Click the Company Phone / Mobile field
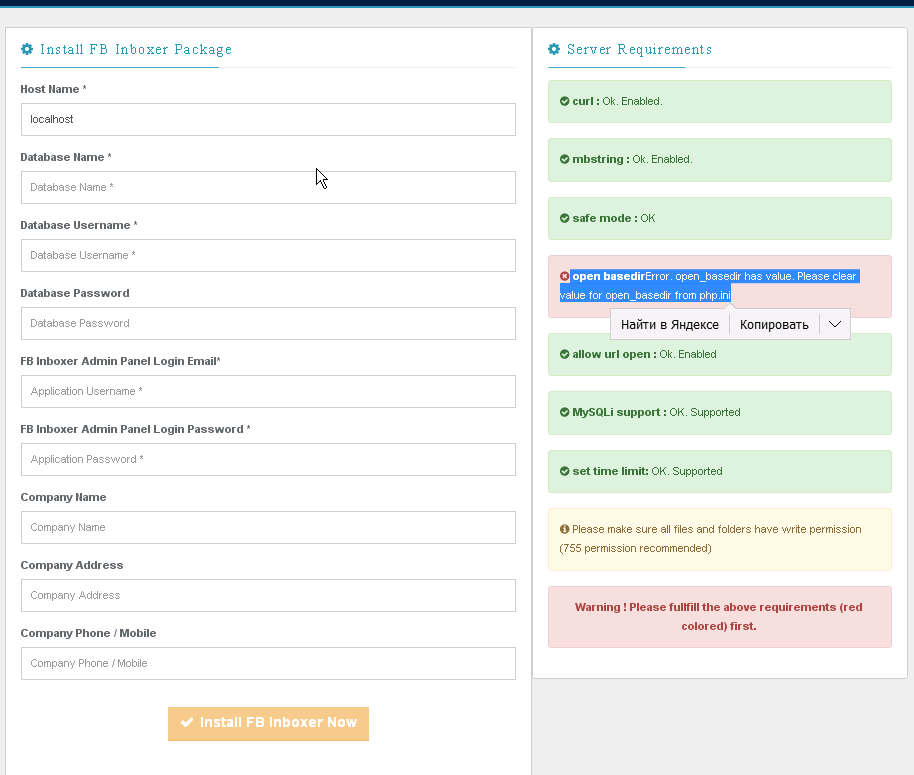Screen dimensions: 914x775 click(268, 663)
